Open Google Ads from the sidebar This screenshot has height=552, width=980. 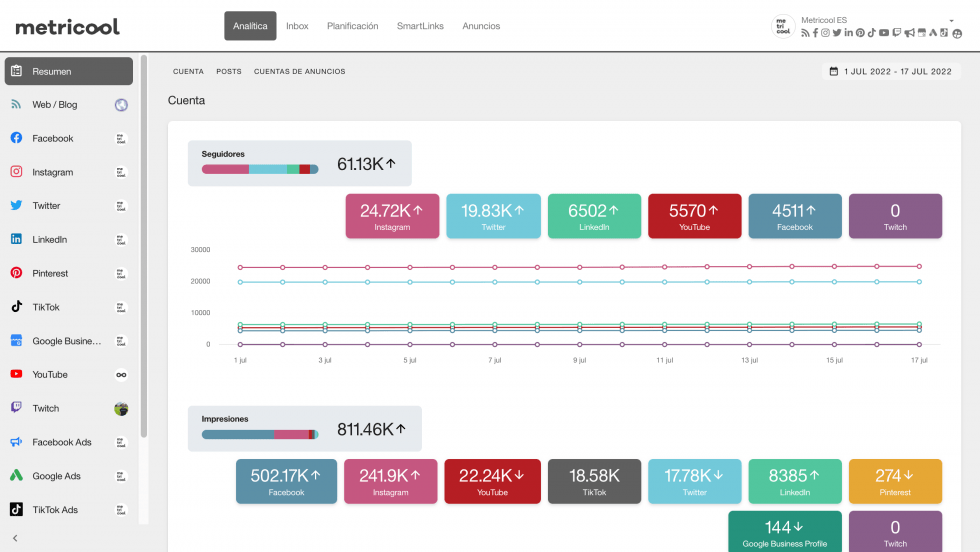[56, 476]
